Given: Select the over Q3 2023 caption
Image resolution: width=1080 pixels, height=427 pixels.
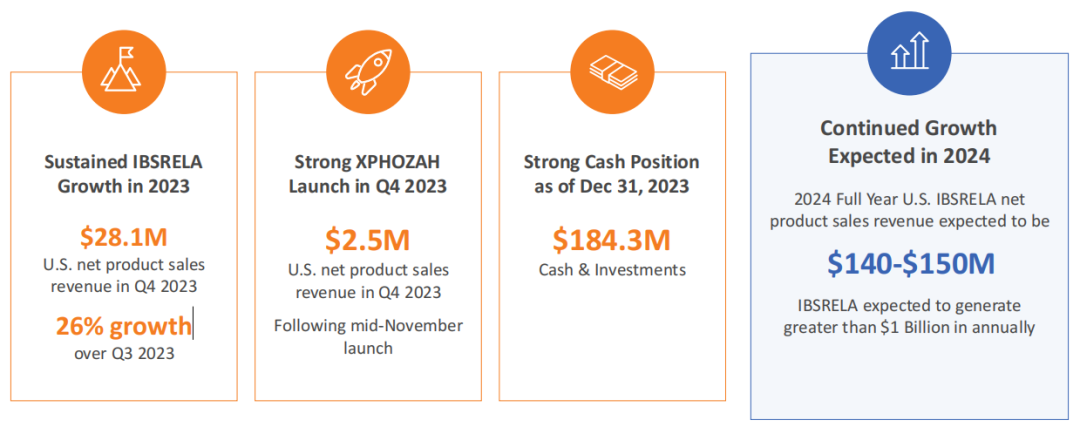Looking at the screenshot, I should tap(124, 354).
